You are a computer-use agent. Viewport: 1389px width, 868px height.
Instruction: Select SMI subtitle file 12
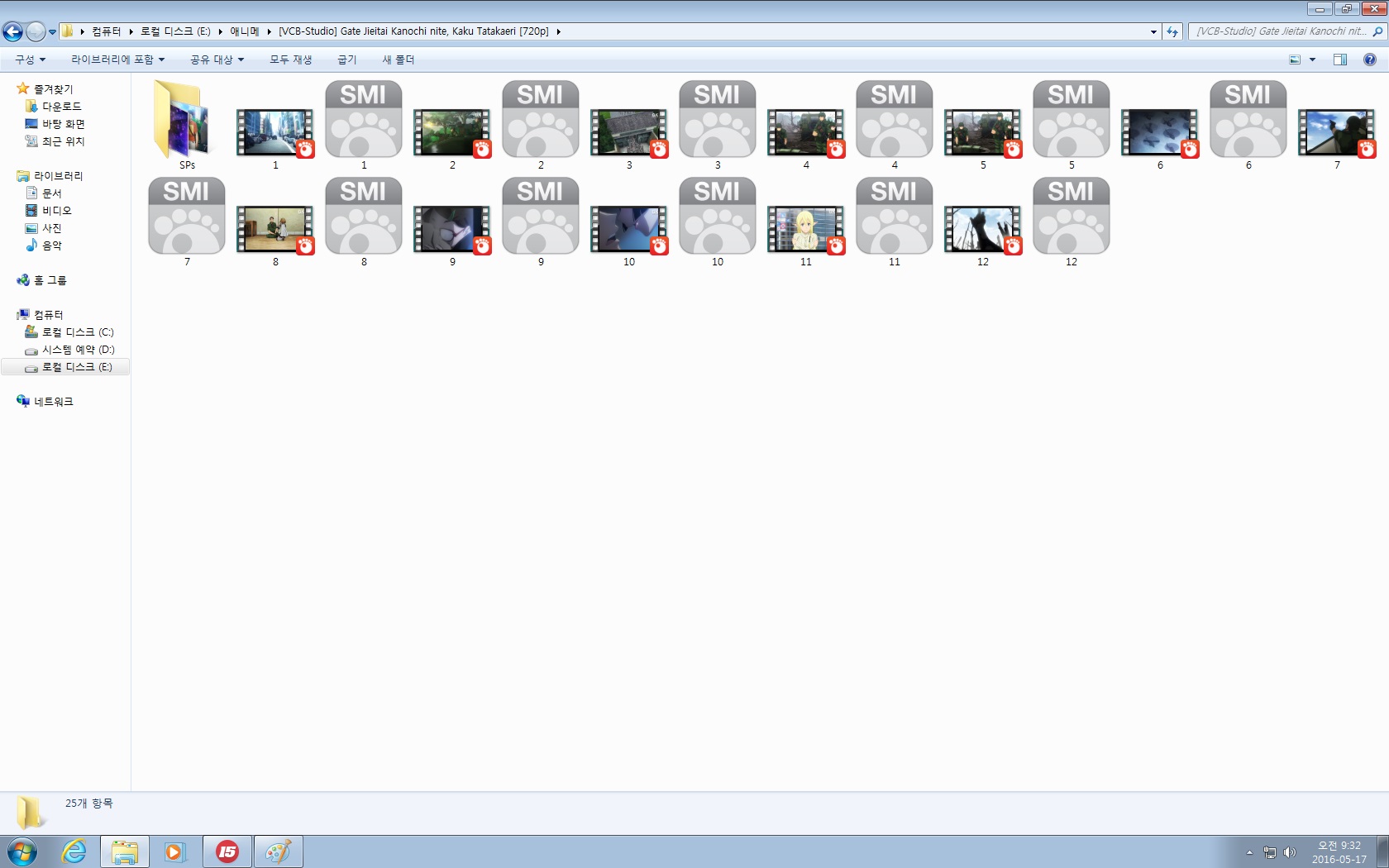coord(1072,216)
